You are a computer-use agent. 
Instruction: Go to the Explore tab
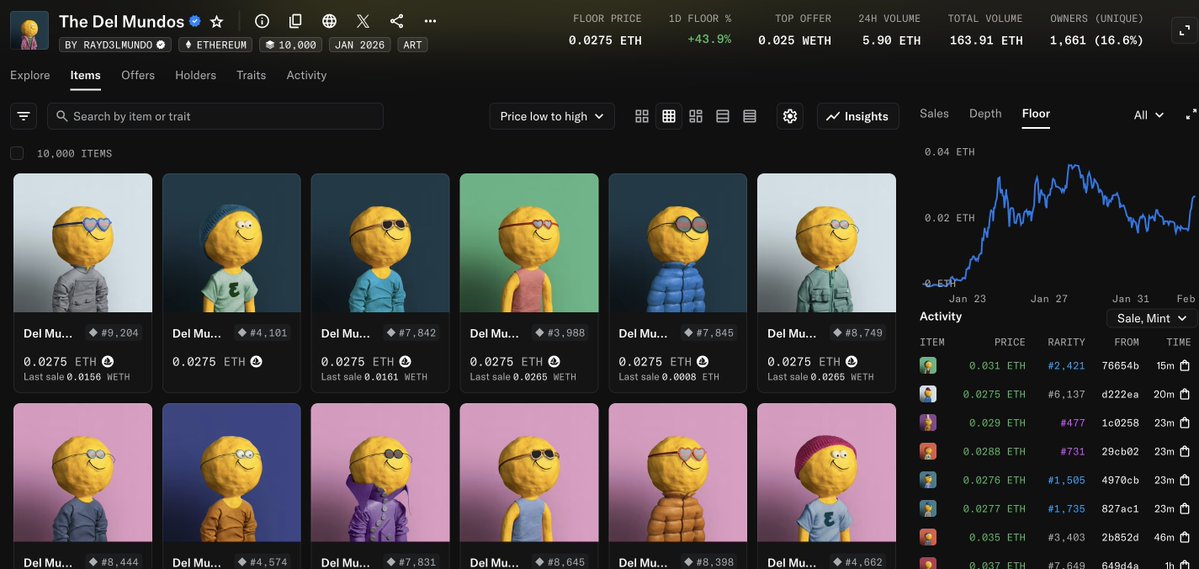point(30,75)
